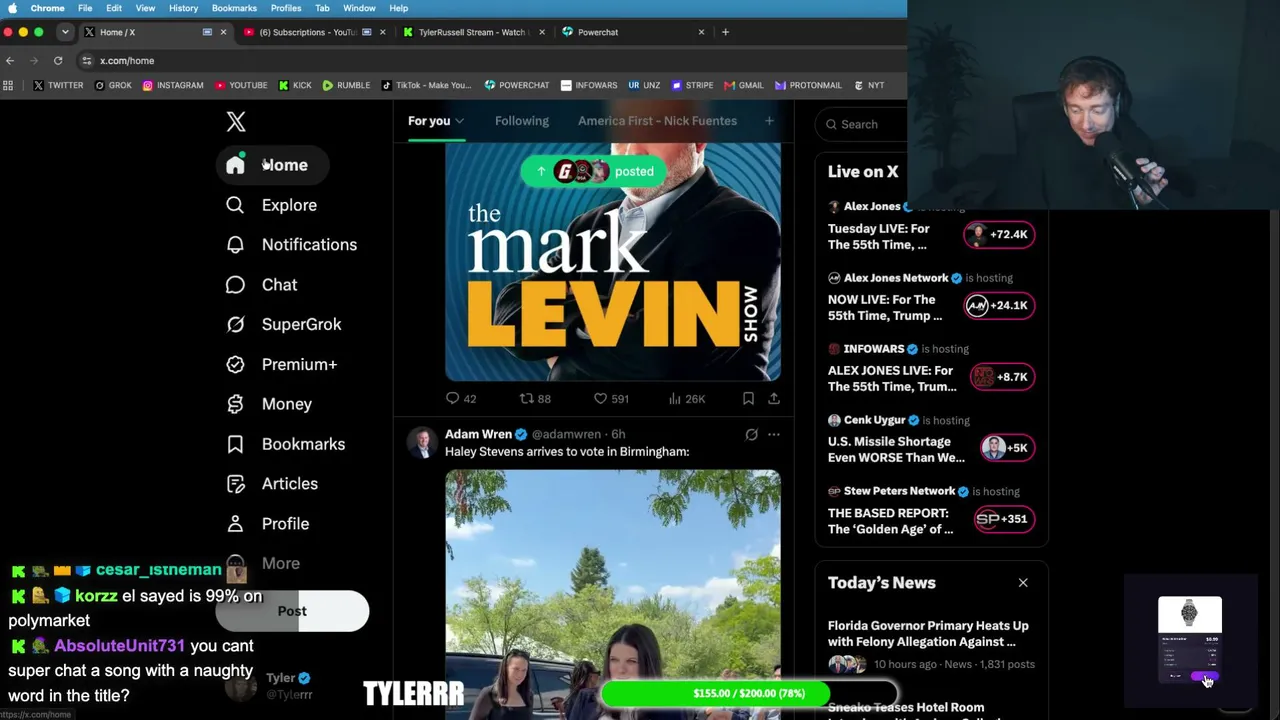Image resolution: width=1280 pixels, height=720 pixels.
Task: Expand the For you timeline chevron
Action: point(459,122)
